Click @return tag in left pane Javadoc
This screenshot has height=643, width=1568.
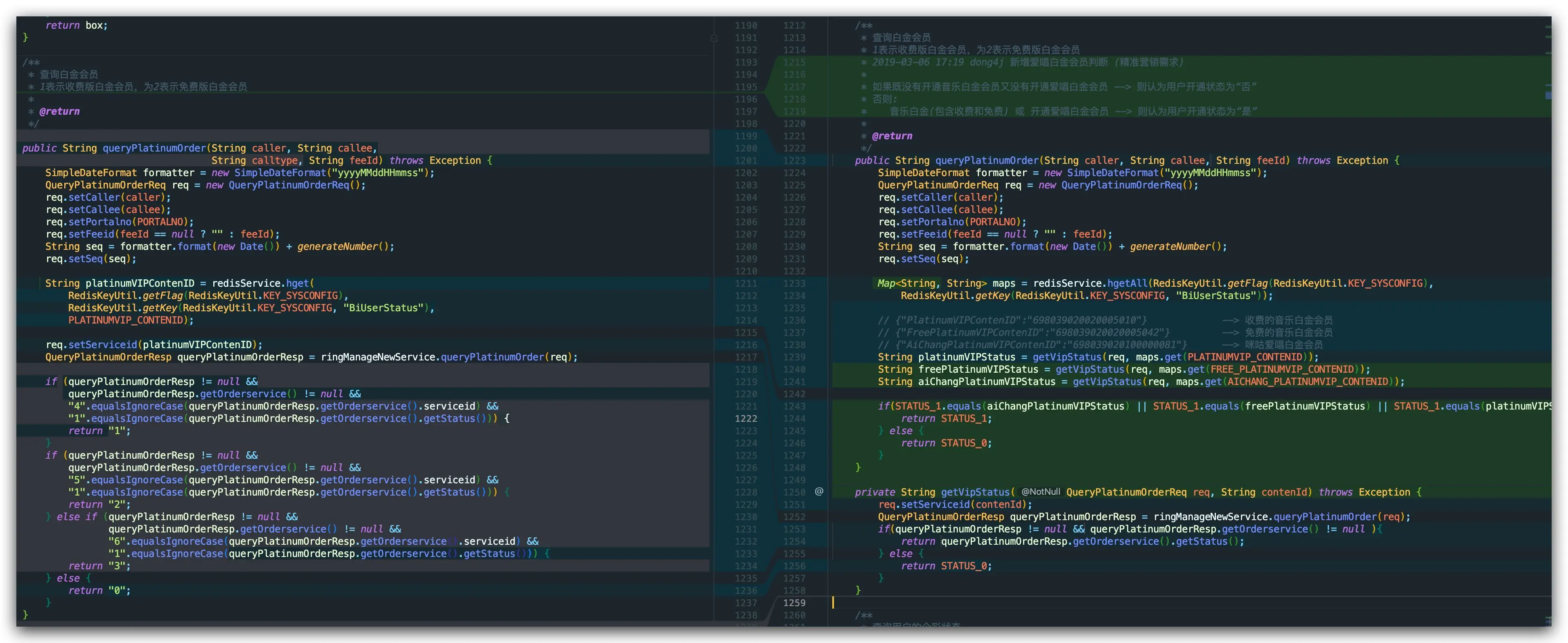[x=59, y=111]
